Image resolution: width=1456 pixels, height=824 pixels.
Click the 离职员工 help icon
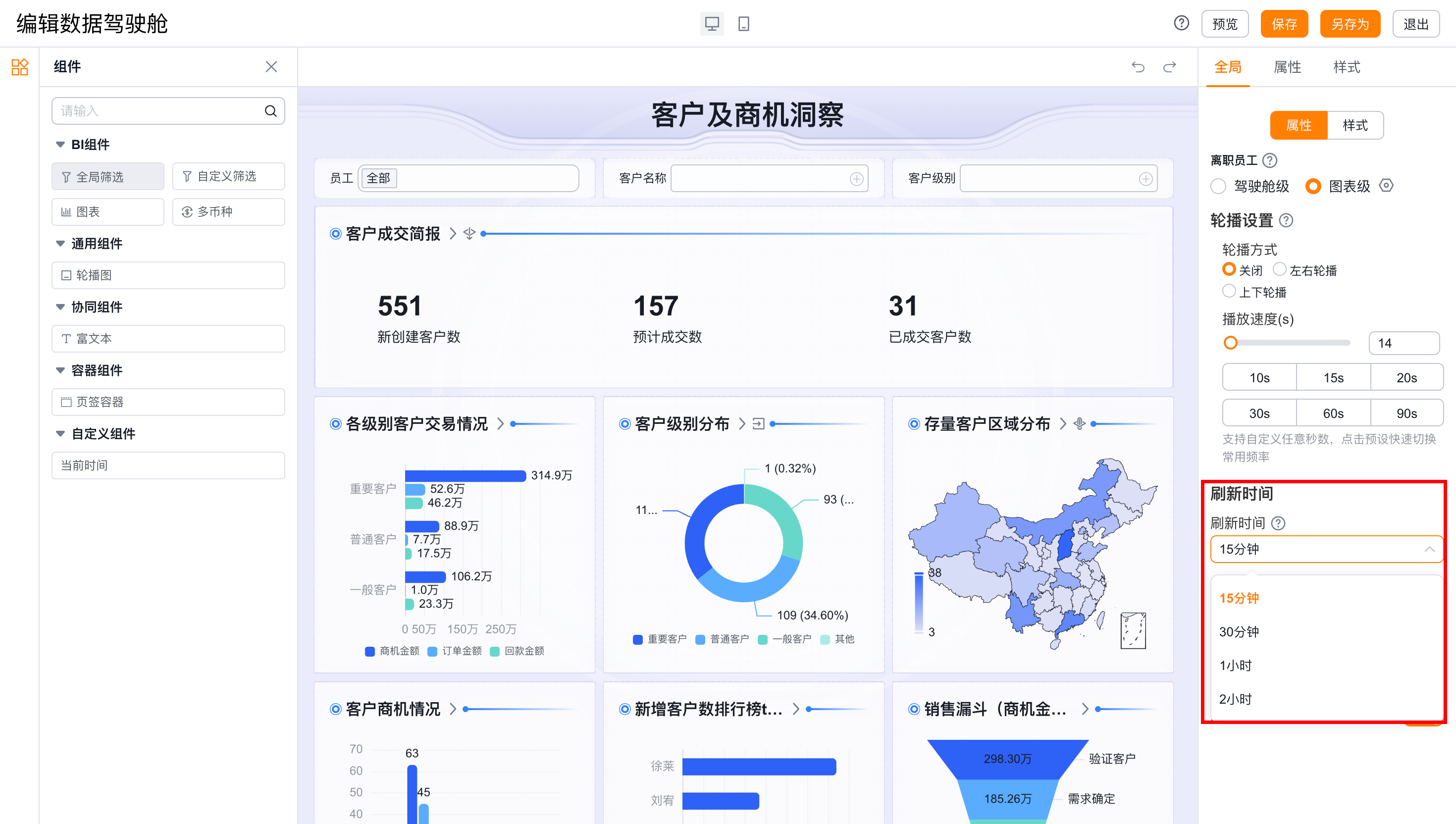point(1270,161)
